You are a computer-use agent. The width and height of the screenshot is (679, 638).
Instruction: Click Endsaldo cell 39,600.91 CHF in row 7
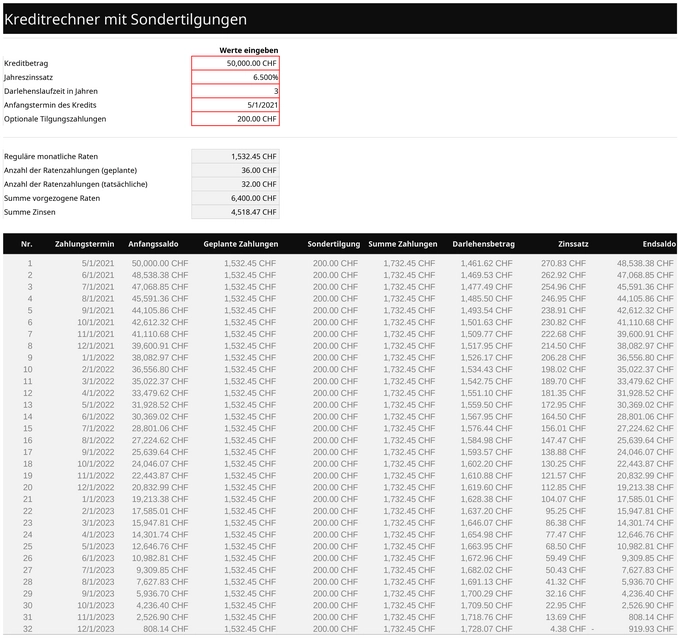645,334
